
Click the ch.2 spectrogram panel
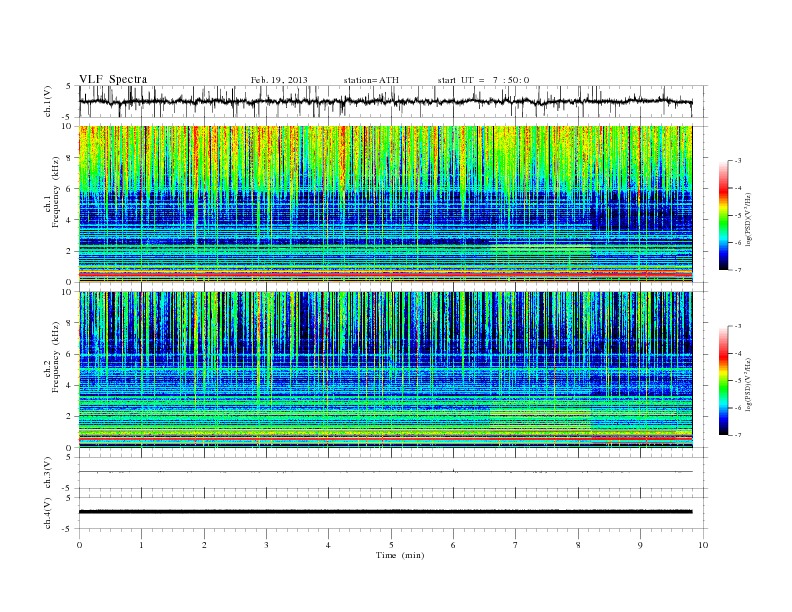point(385,370)
